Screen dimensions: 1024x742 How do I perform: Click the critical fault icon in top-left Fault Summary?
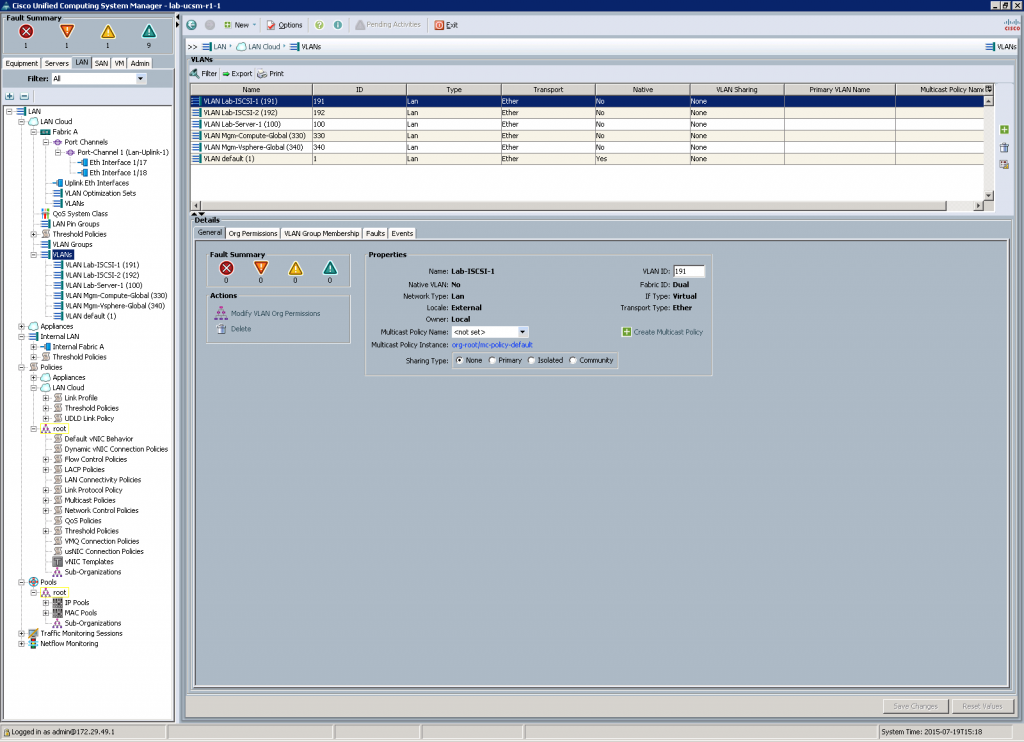(x=26, y=31)
